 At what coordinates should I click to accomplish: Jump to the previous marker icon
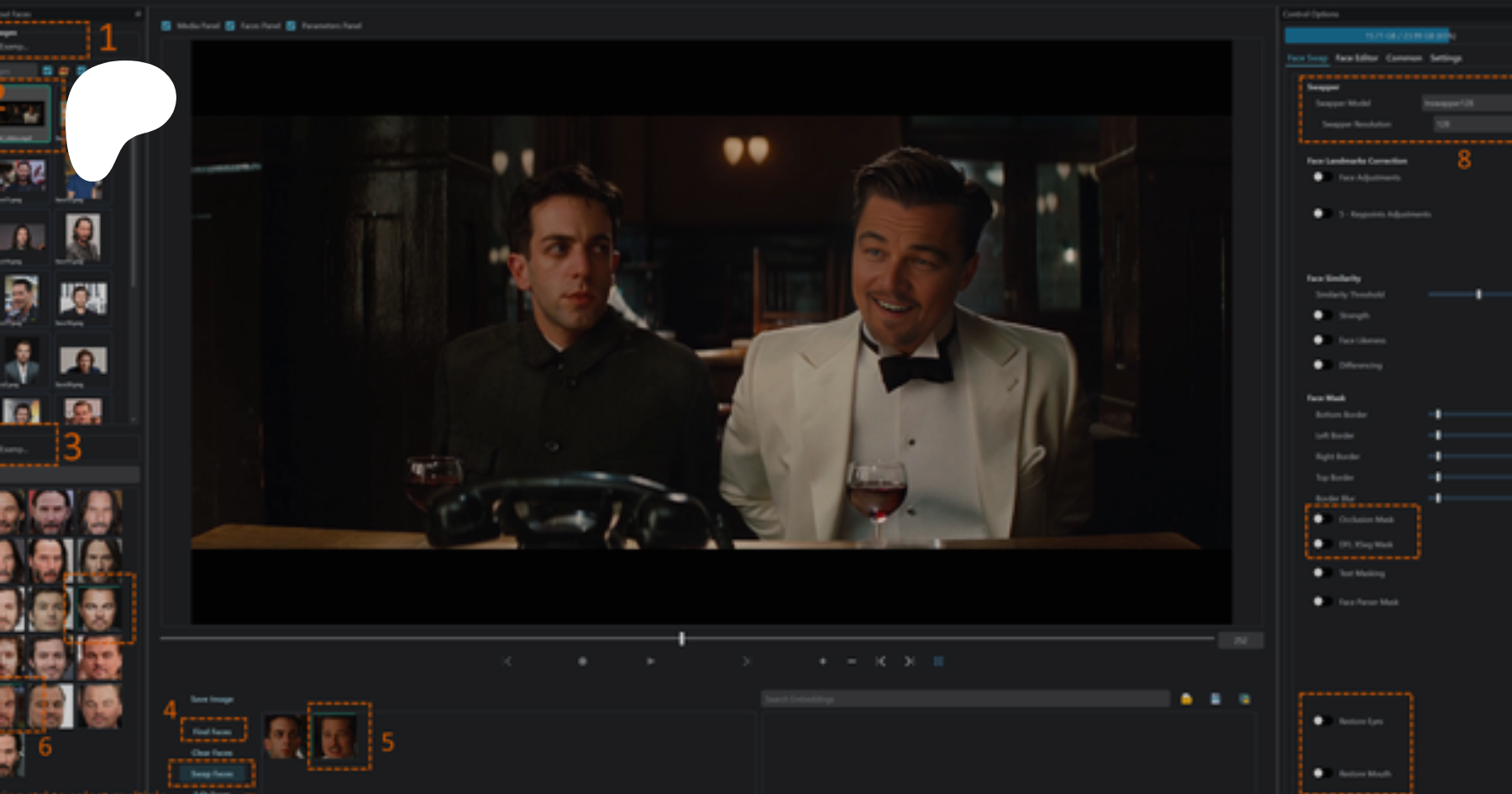pos(880,661)
